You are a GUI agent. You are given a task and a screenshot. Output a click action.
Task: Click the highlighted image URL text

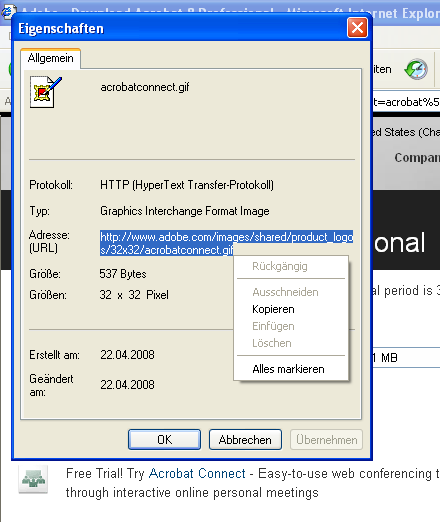pyautogui.click(x=226, y=243)
